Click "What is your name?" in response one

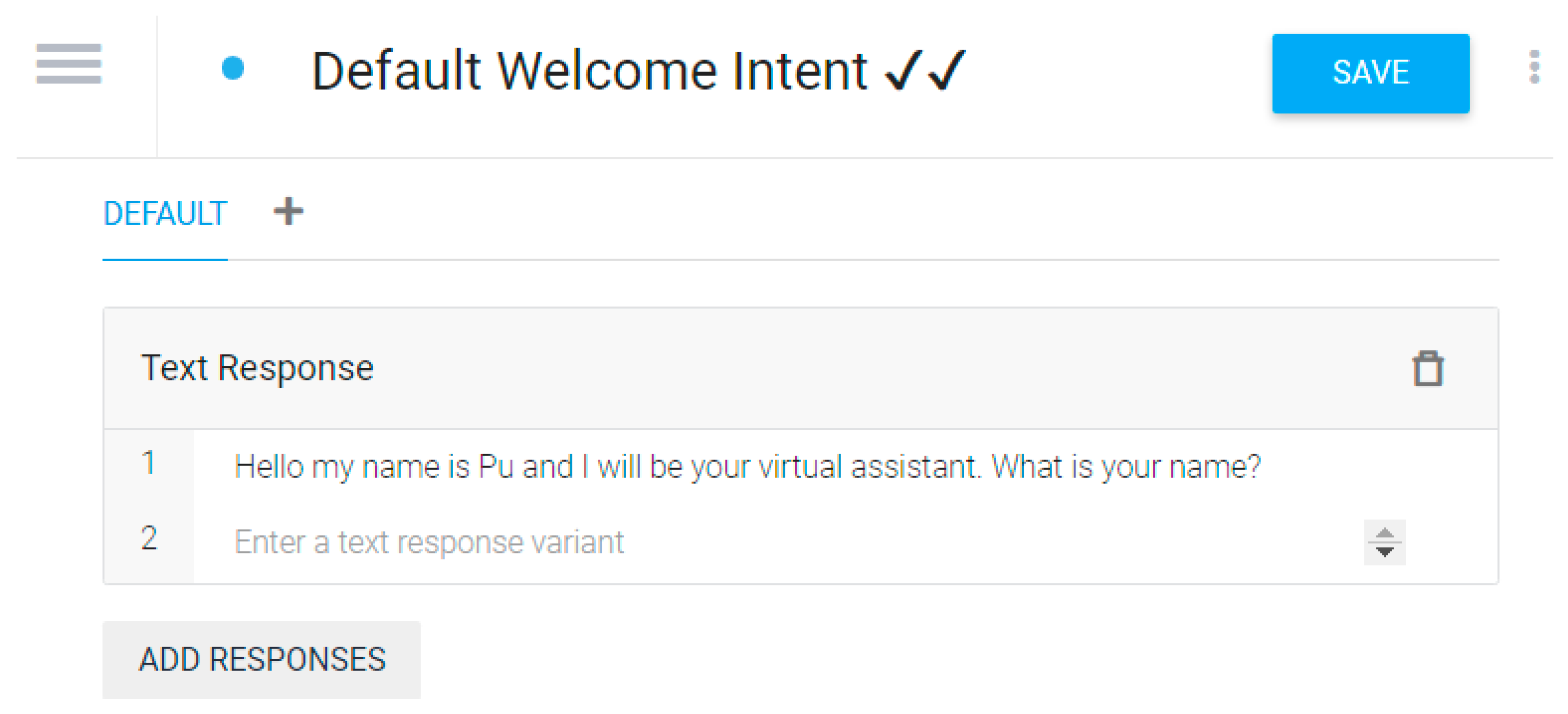[1125, 467]
